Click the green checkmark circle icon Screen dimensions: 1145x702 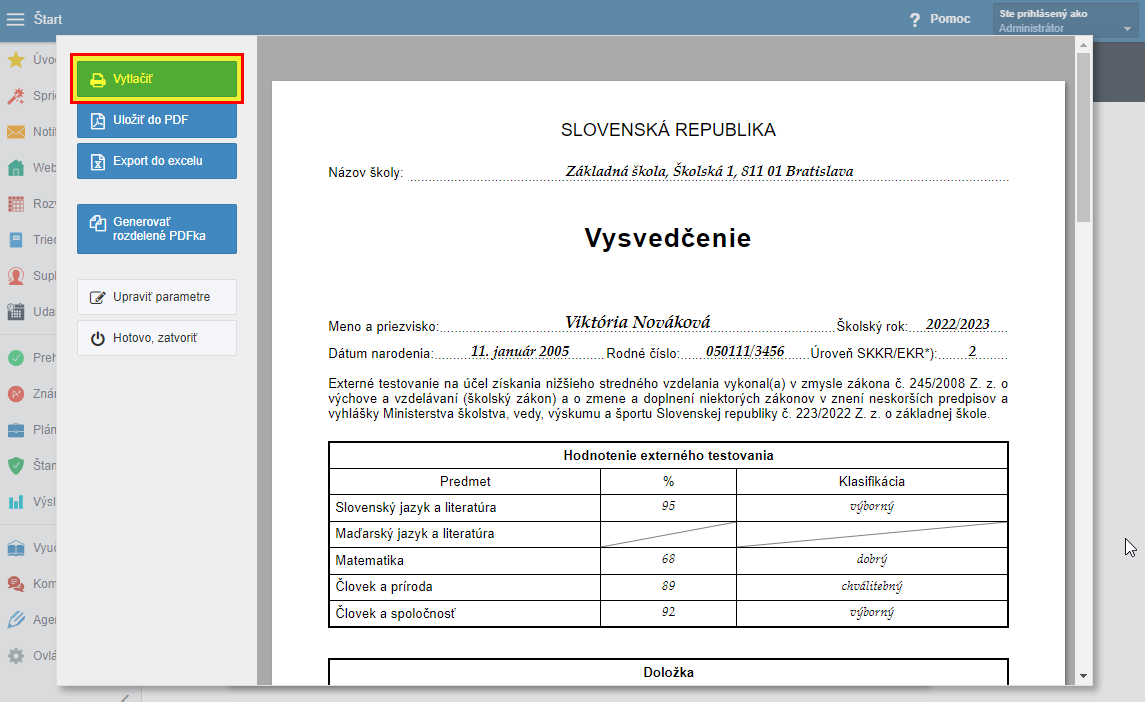(15, 358)
